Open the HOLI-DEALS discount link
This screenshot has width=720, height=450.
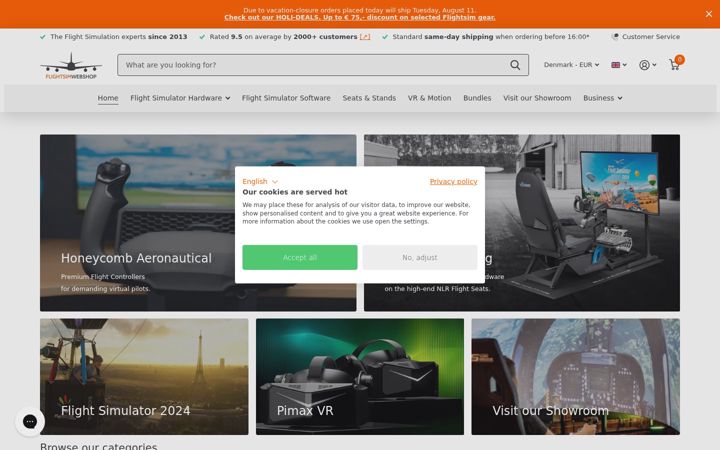click(360, 17)
